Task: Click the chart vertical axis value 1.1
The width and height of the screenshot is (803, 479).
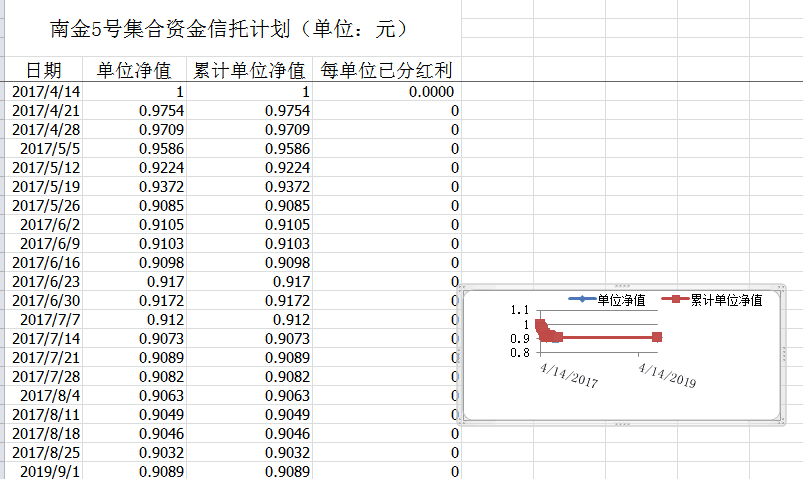Action: point(520,310)
